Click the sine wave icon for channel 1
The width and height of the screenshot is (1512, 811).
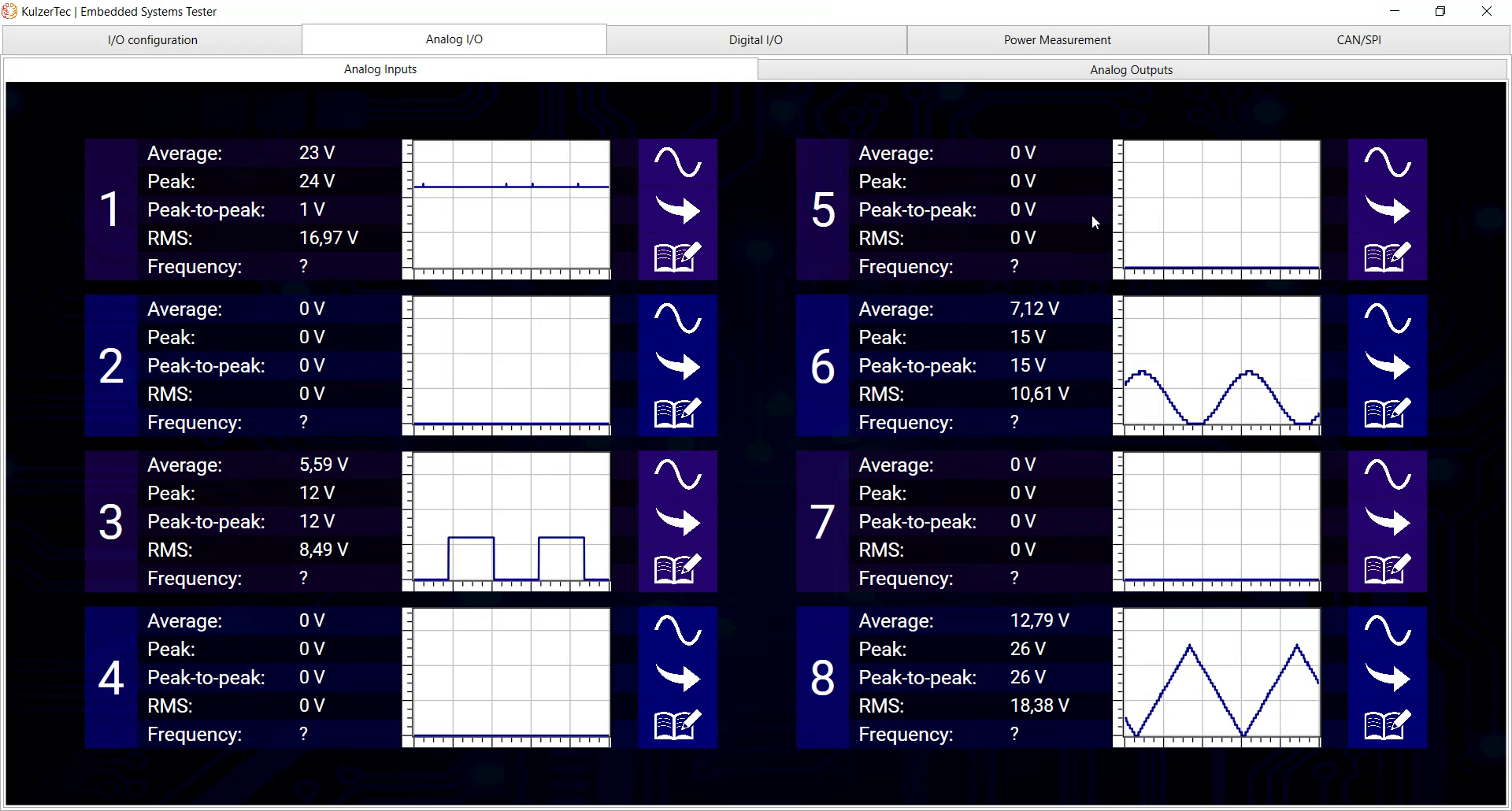point(677,162)
